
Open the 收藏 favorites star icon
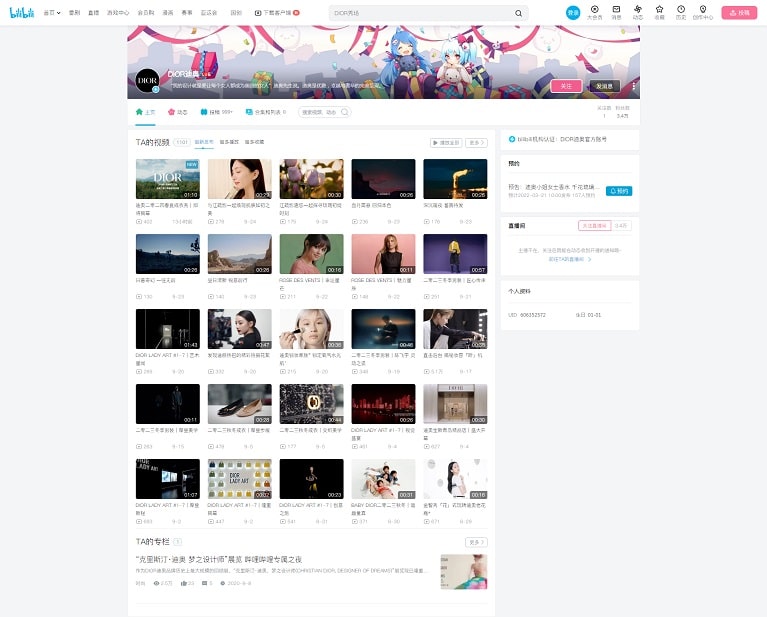click(659, 12)
